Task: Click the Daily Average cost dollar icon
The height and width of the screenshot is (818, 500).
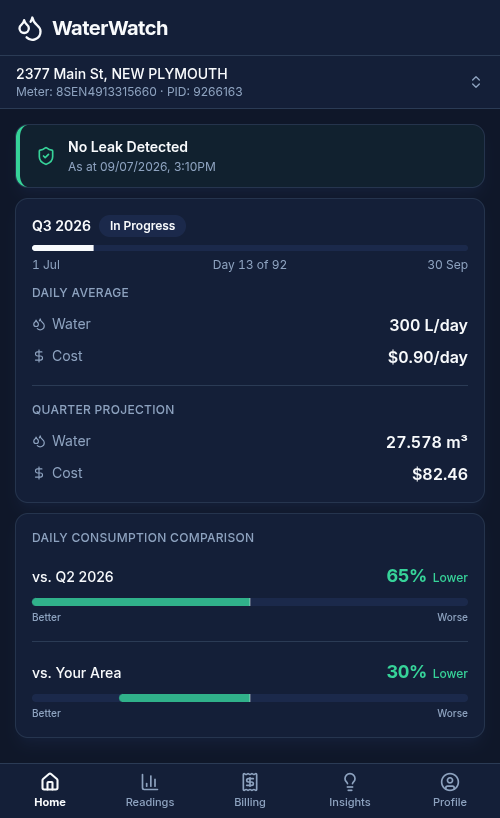Action: pyautogui.click(x=39, y=356)
